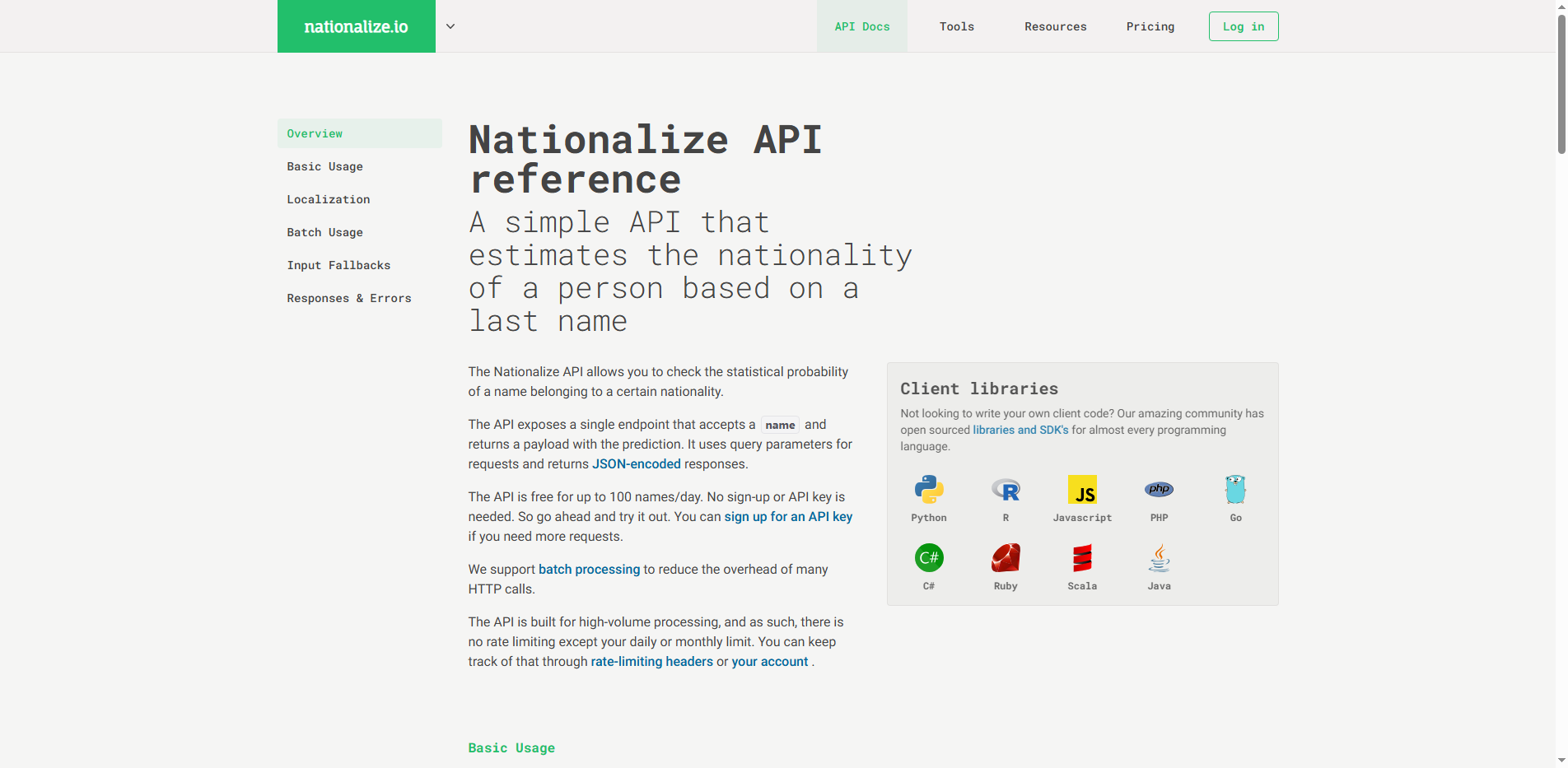Select Responses & Errors in the sidebar
Viewport: 1568px width, 768px height.
[x=349, y=298]
